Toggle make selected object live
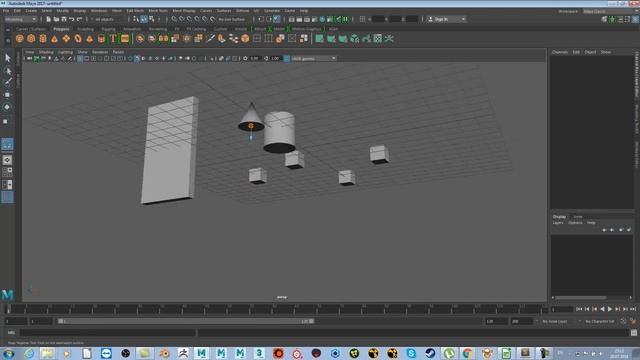 [213, 19]
